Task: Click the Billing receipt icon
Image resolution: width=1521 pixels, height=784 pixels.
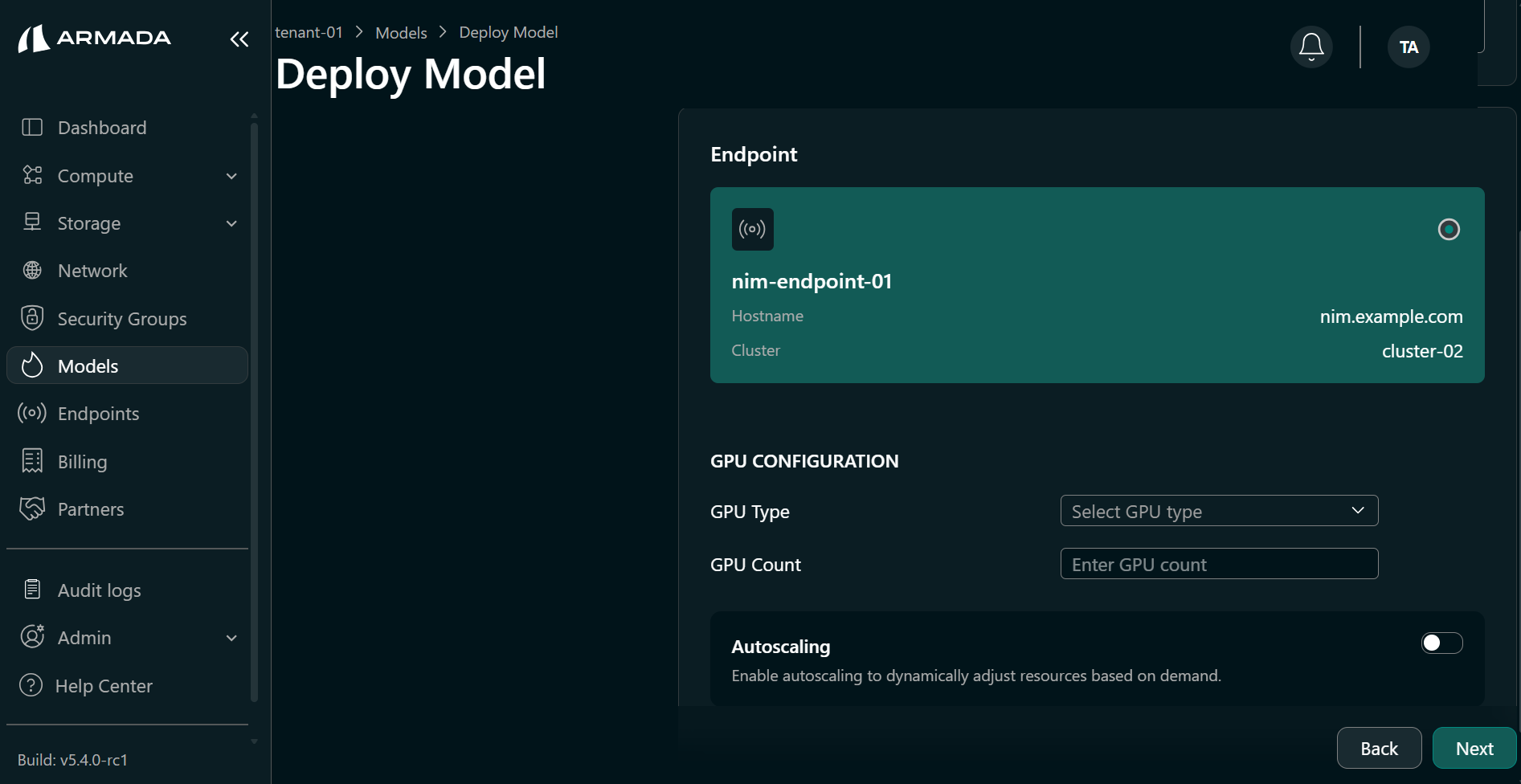Action: (32, 461)
